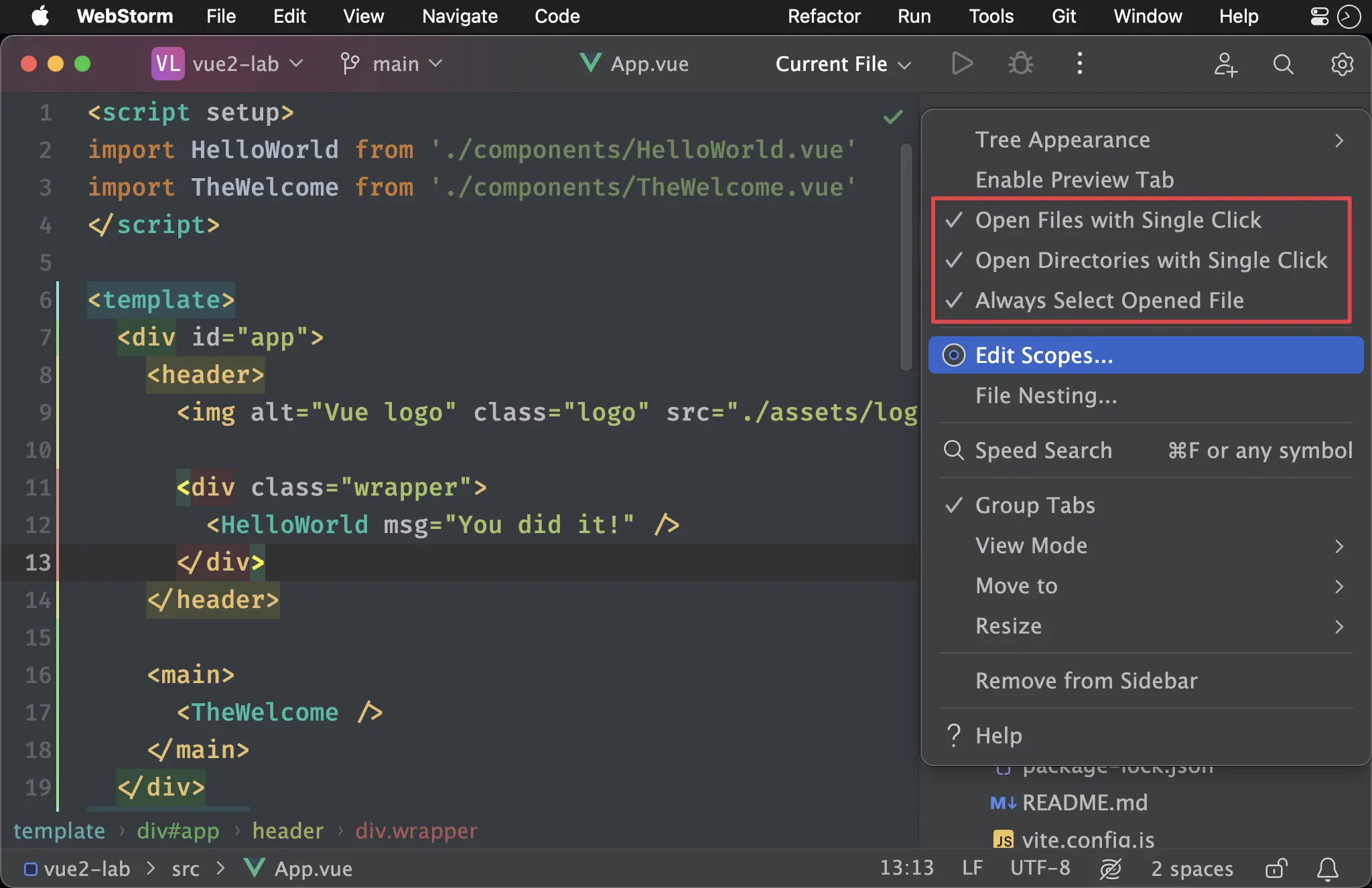
Task: Click the TheWelcome tag on line 17
Action: [x=265, y=712]
